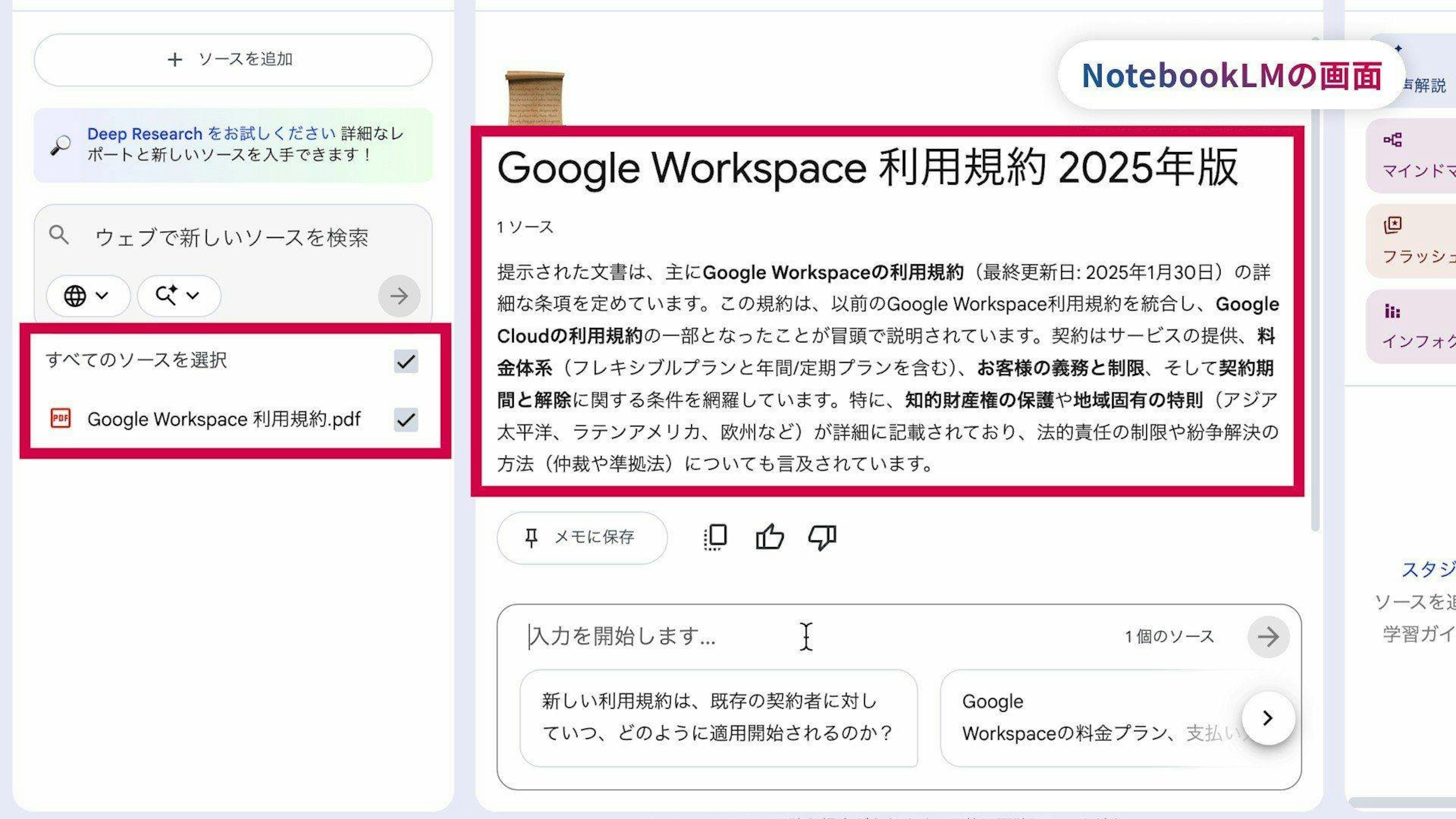Show next suggested questions with chevron
The width and height of the screenshot is (1456, 819).
1268,718
